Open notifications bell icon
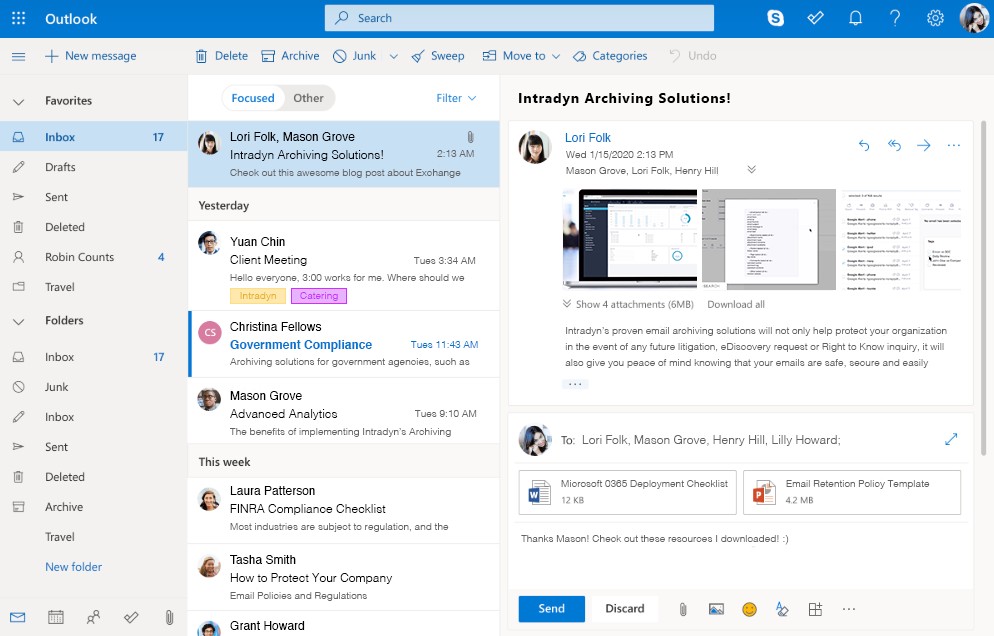Viewport: 994px width, 636px height. click(x=855, y=18)
